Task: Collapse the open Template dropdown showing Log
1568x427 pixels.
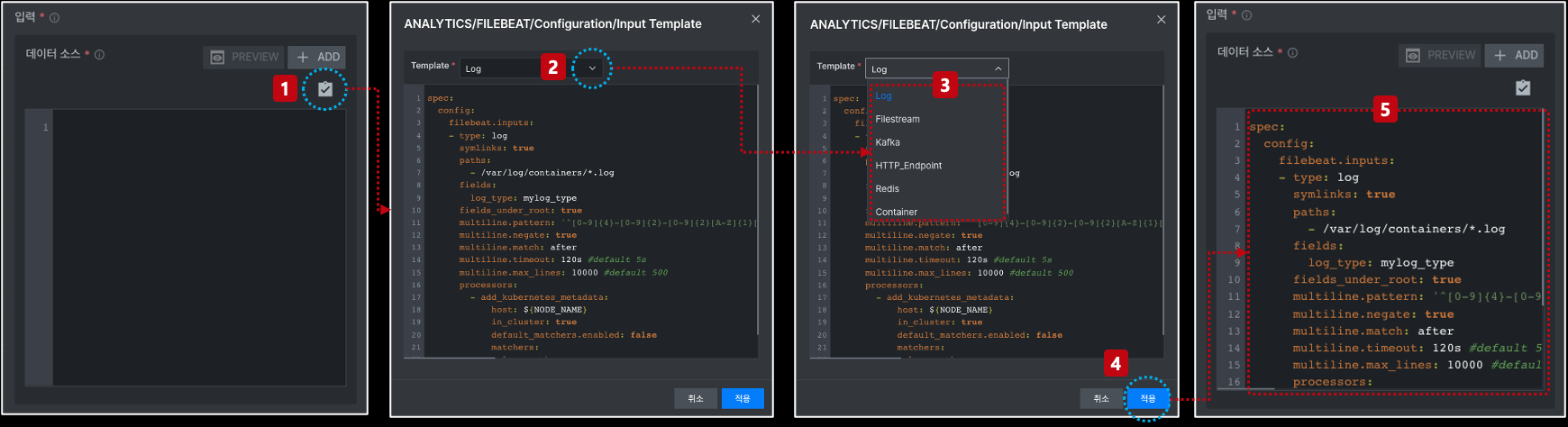Action: pos(998,69)
